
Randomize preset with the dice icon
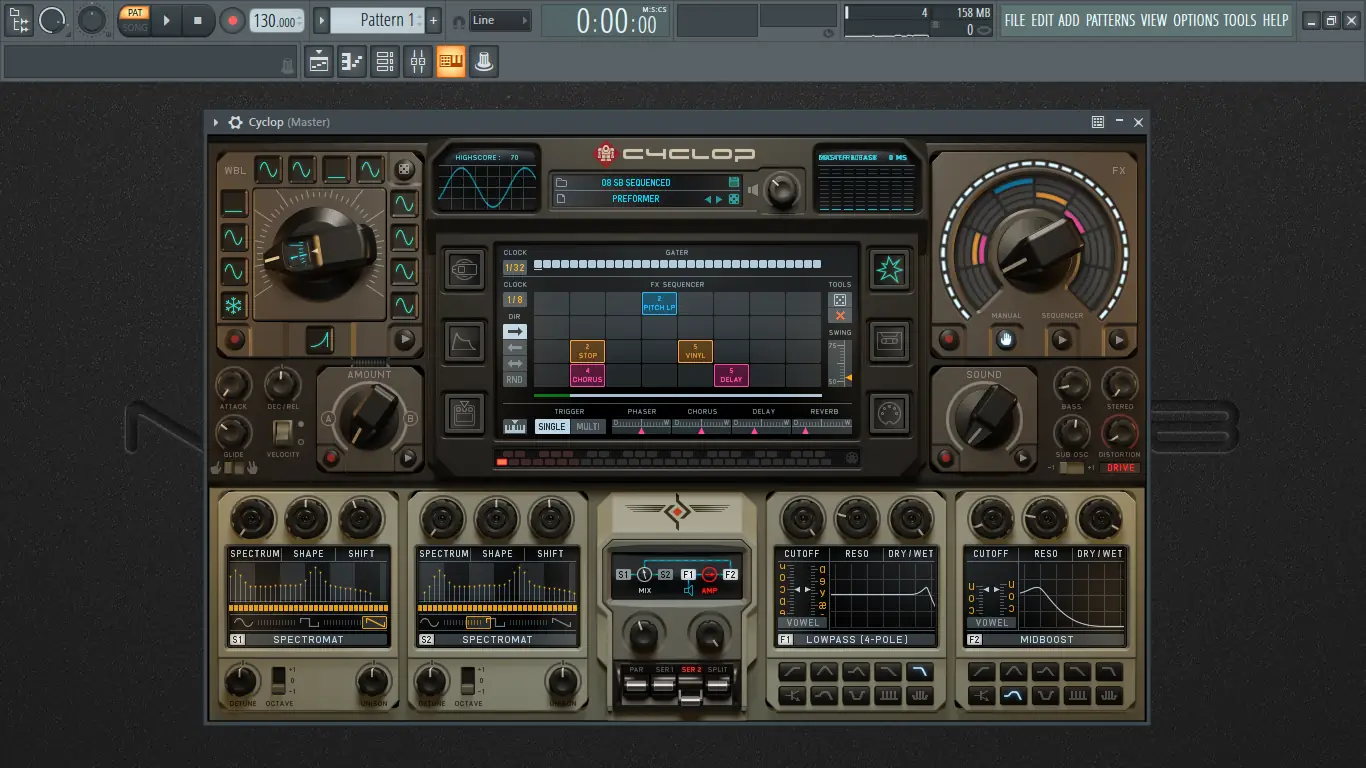click(x=735, y=199)
